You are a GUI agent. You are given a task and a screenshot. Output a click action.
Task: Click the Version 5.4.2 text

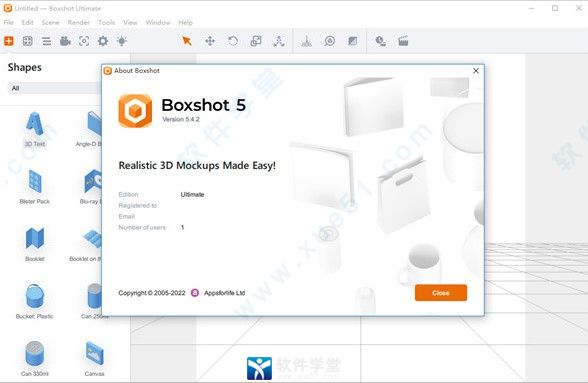(181, 119)
